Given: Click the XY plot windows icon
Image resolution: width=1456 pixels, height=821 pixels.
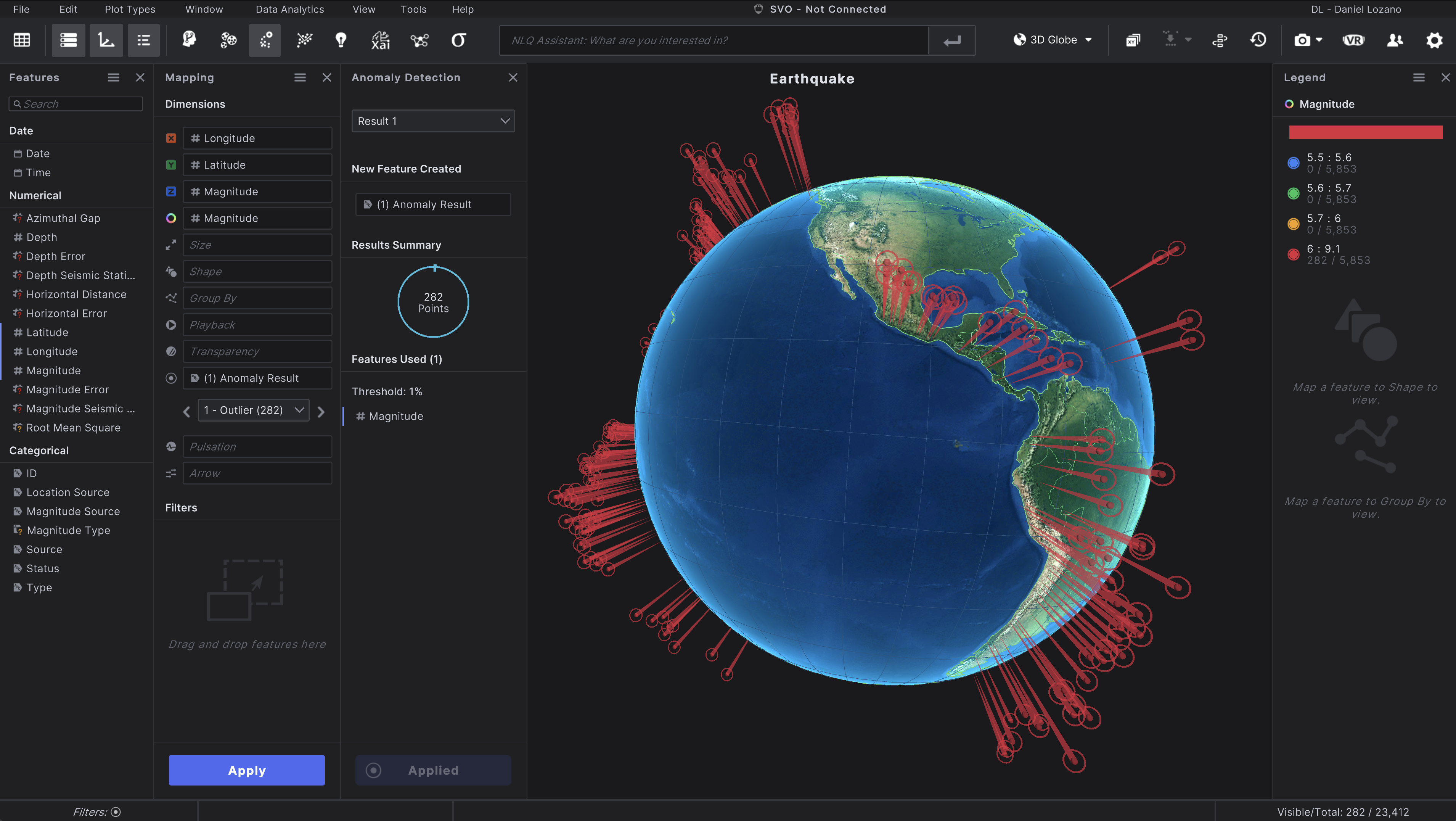Looking at the screenshot, I should tap(1133, 40).
